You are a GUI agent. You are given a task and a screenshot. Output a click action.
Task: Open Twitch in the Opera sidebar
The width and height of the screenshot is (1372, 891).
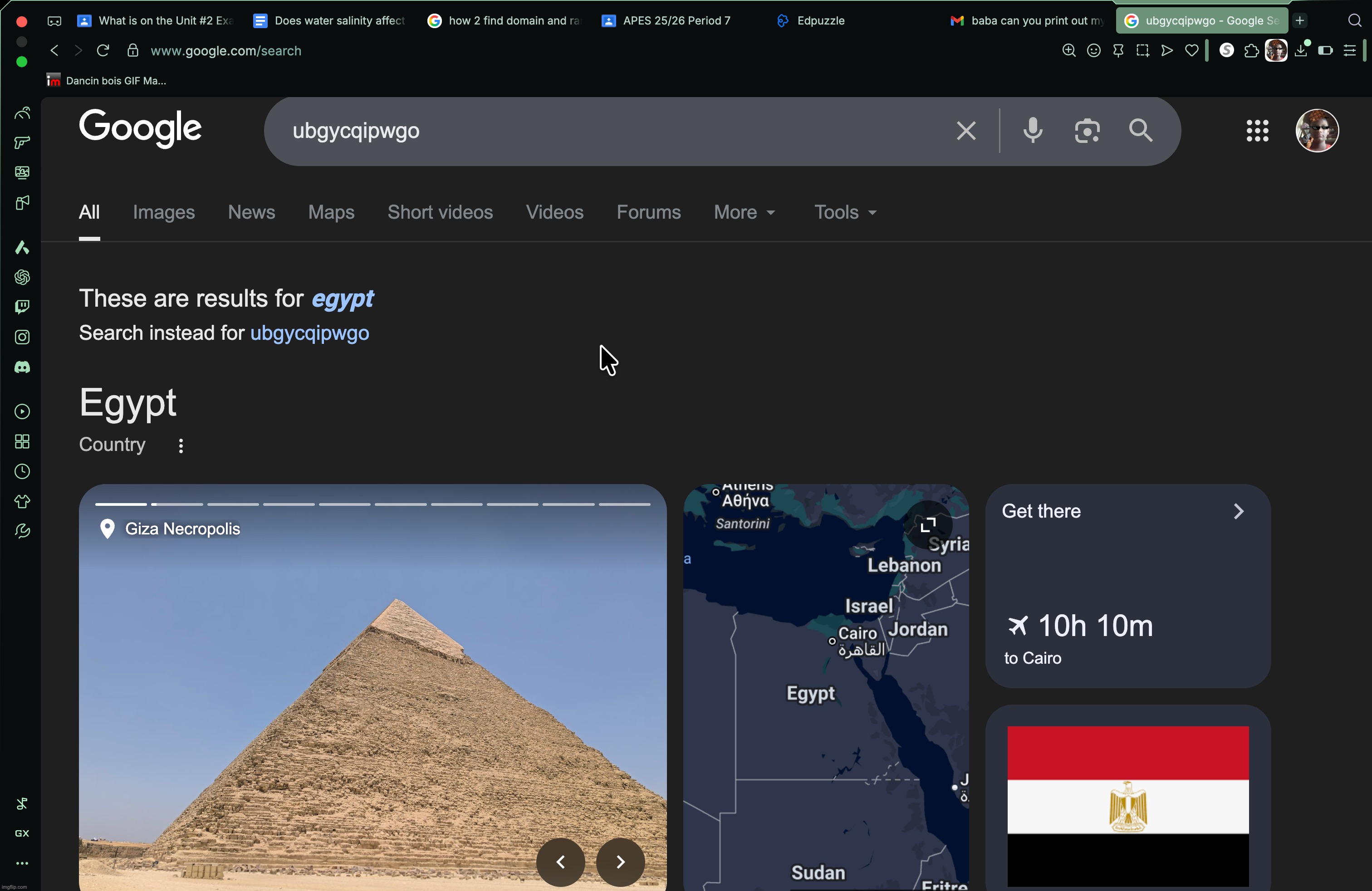pyautogui.click(x=22, y=307)
